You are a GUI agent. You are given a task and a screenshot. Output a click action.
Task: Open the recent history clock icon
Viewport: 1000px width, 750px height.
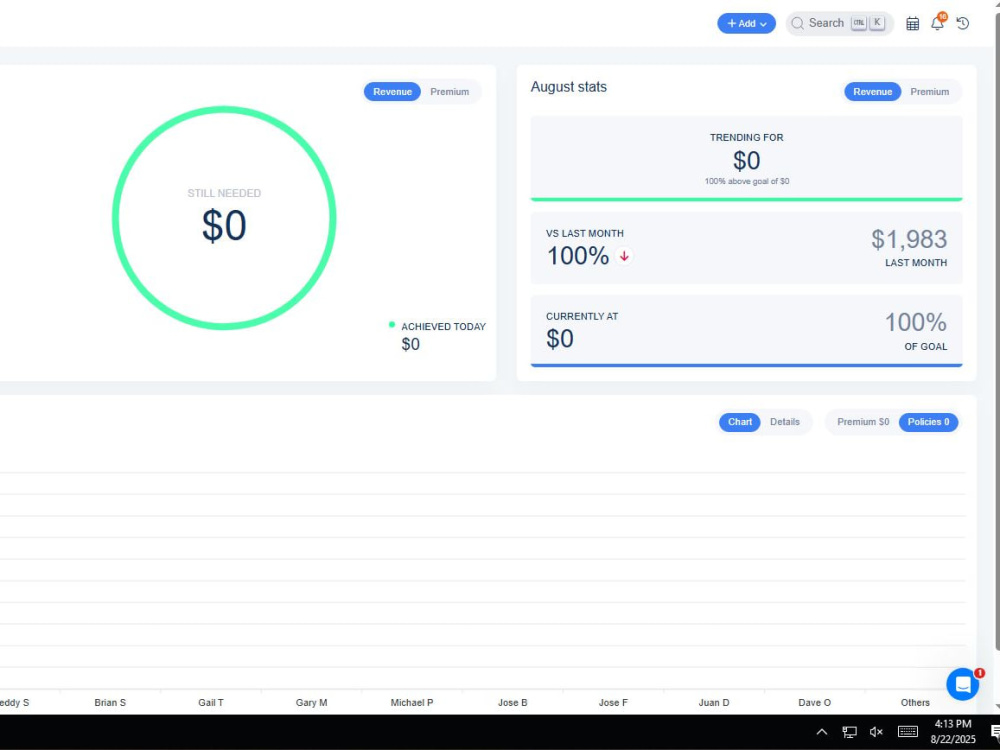coord(963,24)
